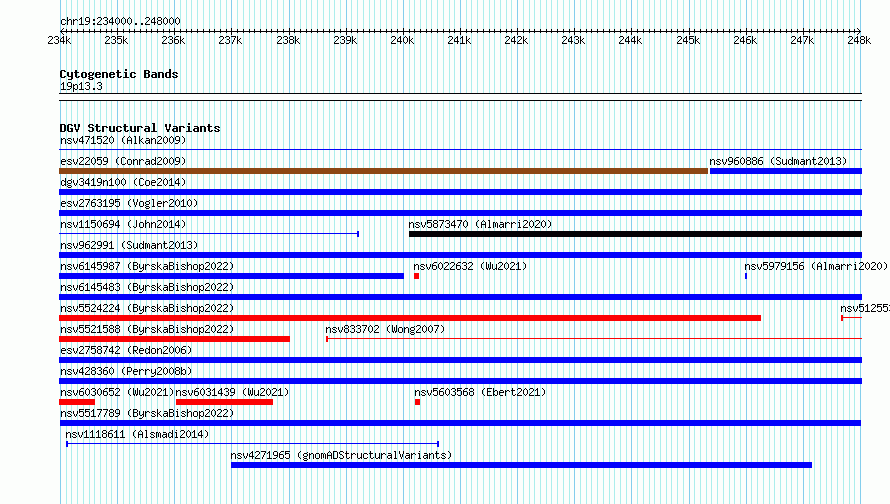Open nsv5524224 (ByrskaBishop2022) label
The image size is (890, 504).
click(147, 308)
